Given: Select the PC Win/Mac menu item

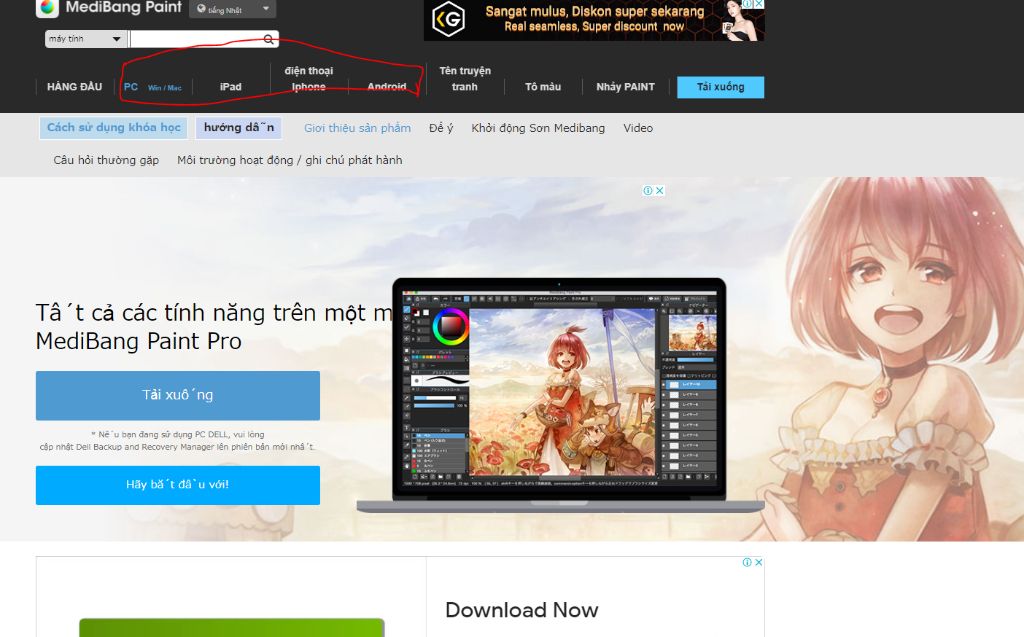Looking at the screenshot, I should click(153, 86).
